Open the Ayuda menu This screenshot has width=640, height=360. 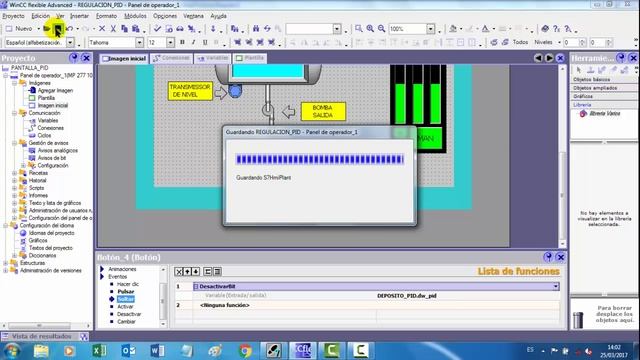pos(218,16)
